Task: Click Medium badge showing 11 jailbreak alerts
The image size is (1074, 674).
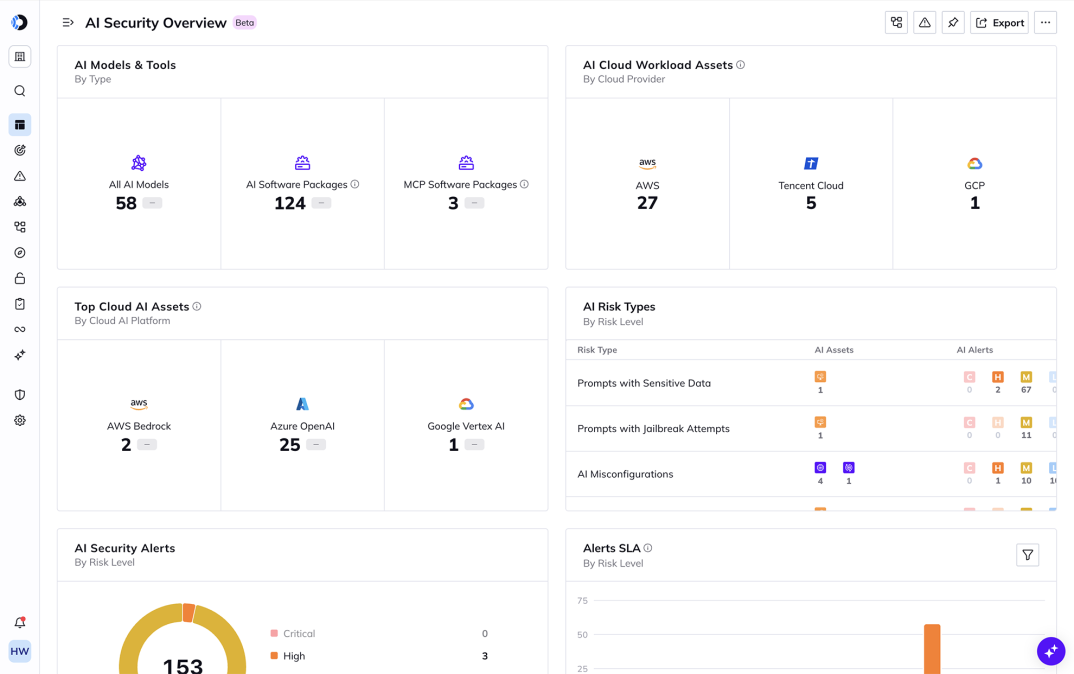Action: (x=1026, y=423)
